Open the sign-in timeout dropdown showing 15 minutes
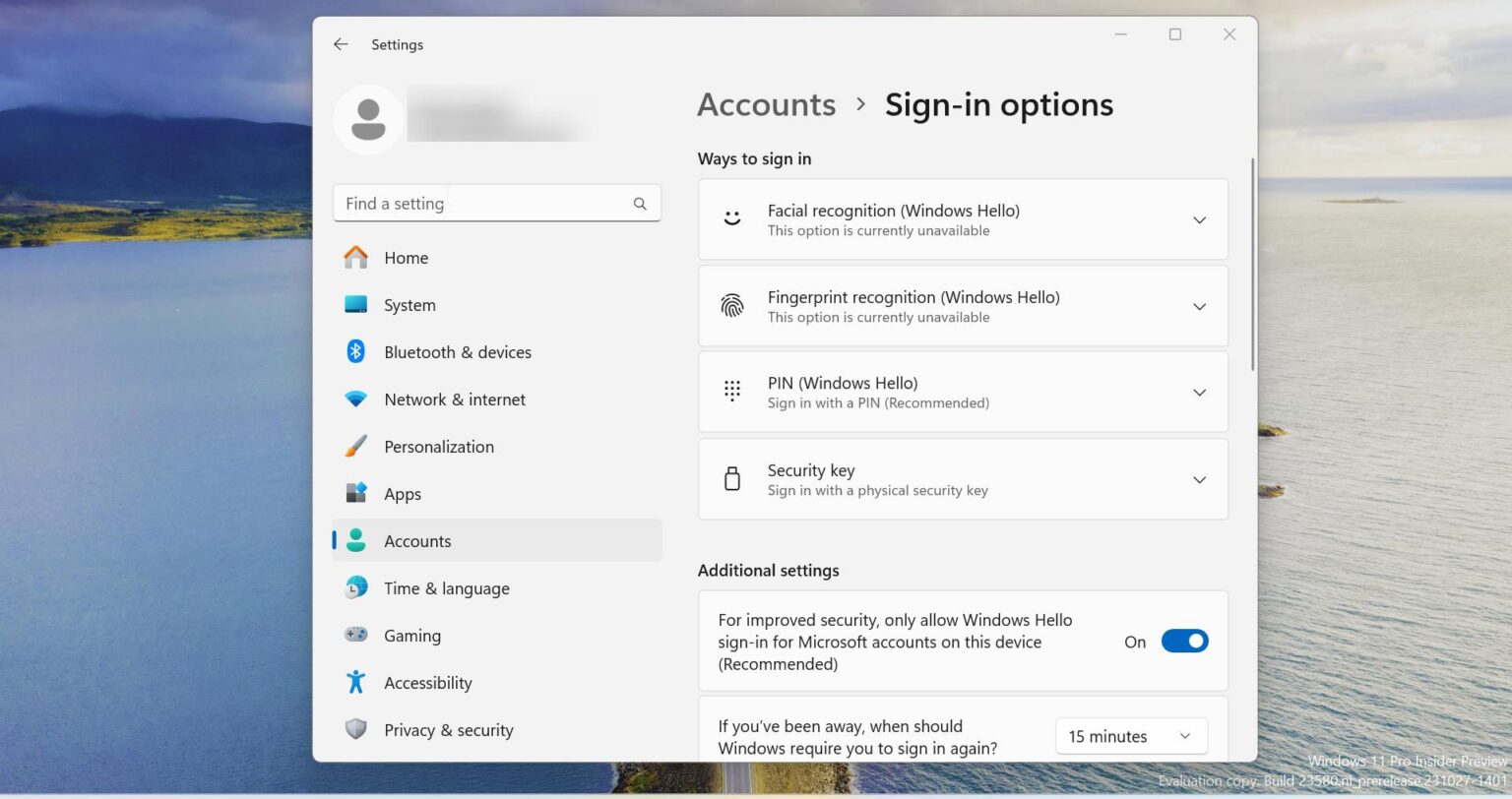The image size is (1512, 799). pos(1130,736)
